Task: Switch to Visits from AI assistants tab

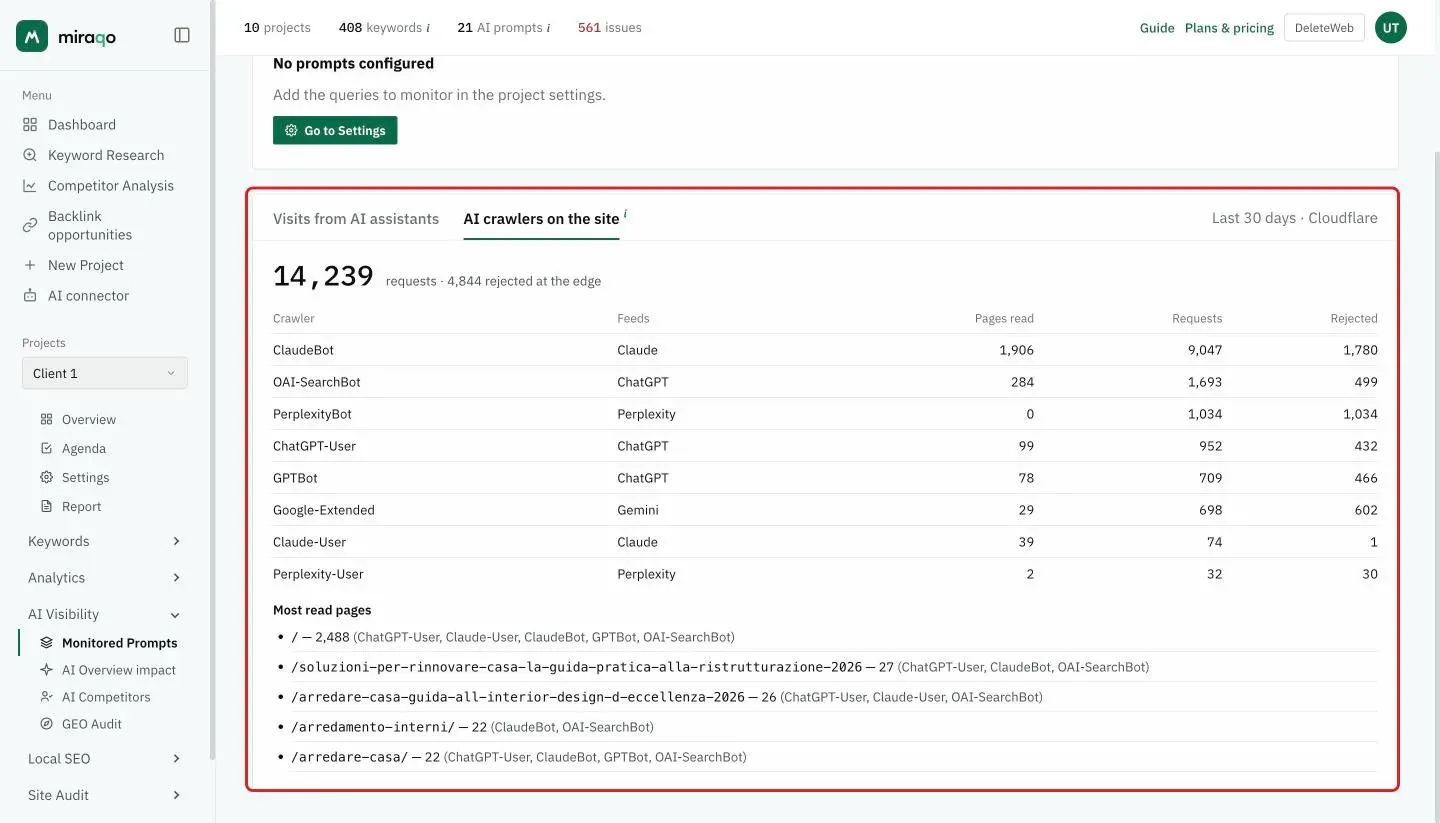Action: click(356, 218)
